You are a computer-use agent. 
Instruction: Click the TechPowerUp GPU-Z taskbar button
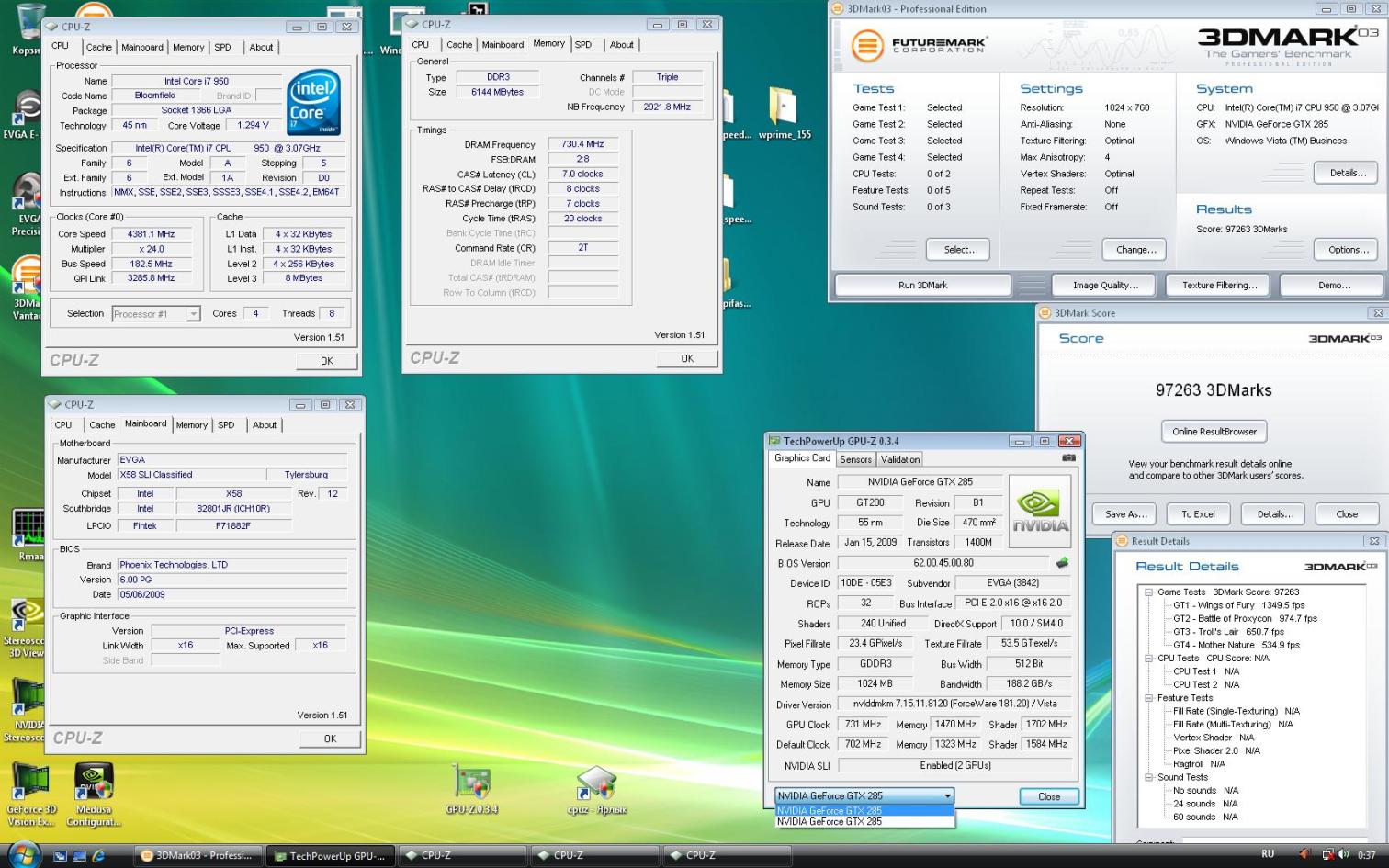pyautogui.click(x=331, y=855)
